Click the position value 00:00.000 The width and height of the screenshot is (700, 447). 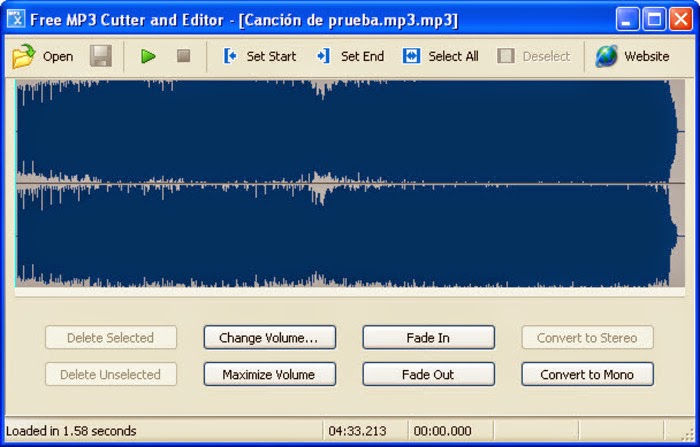(442, 431)
